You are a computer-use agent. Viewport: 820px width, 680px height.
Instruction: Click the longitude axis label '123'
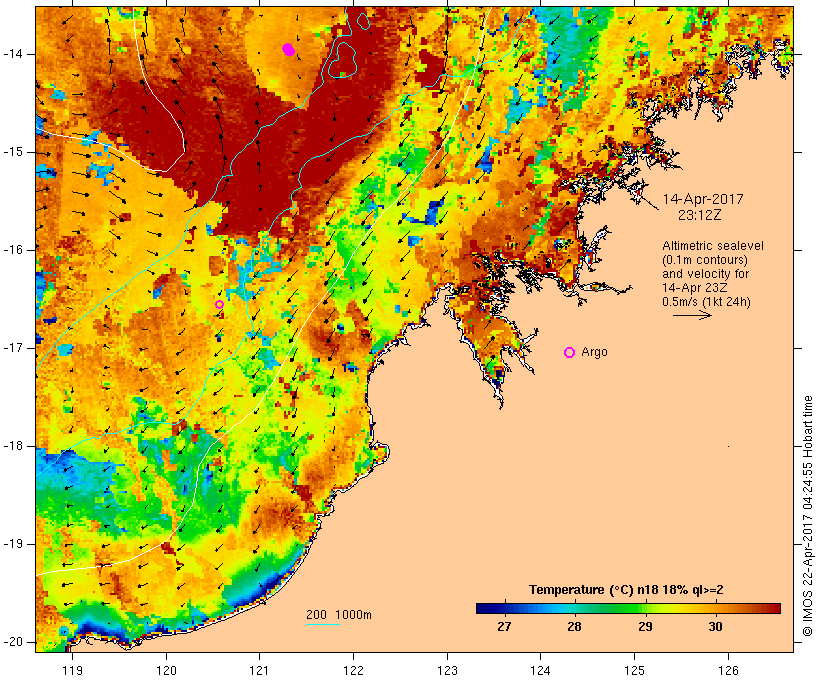(x=447, y=670)
